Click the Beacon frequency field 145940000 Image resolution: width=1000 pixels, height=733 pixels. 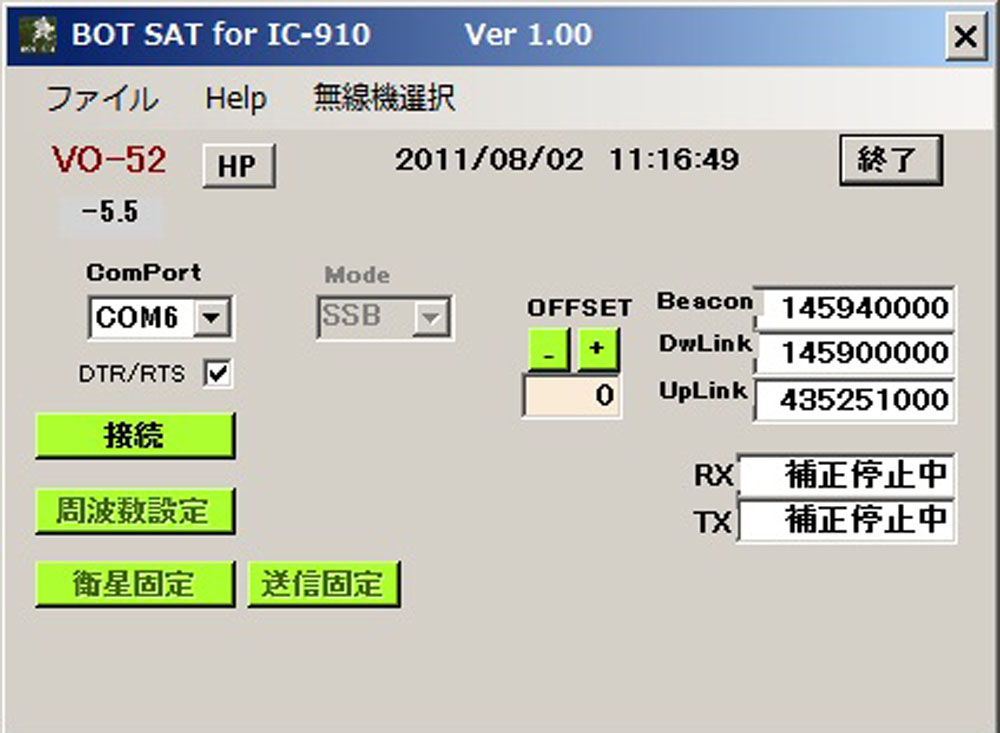coord(855,307)
